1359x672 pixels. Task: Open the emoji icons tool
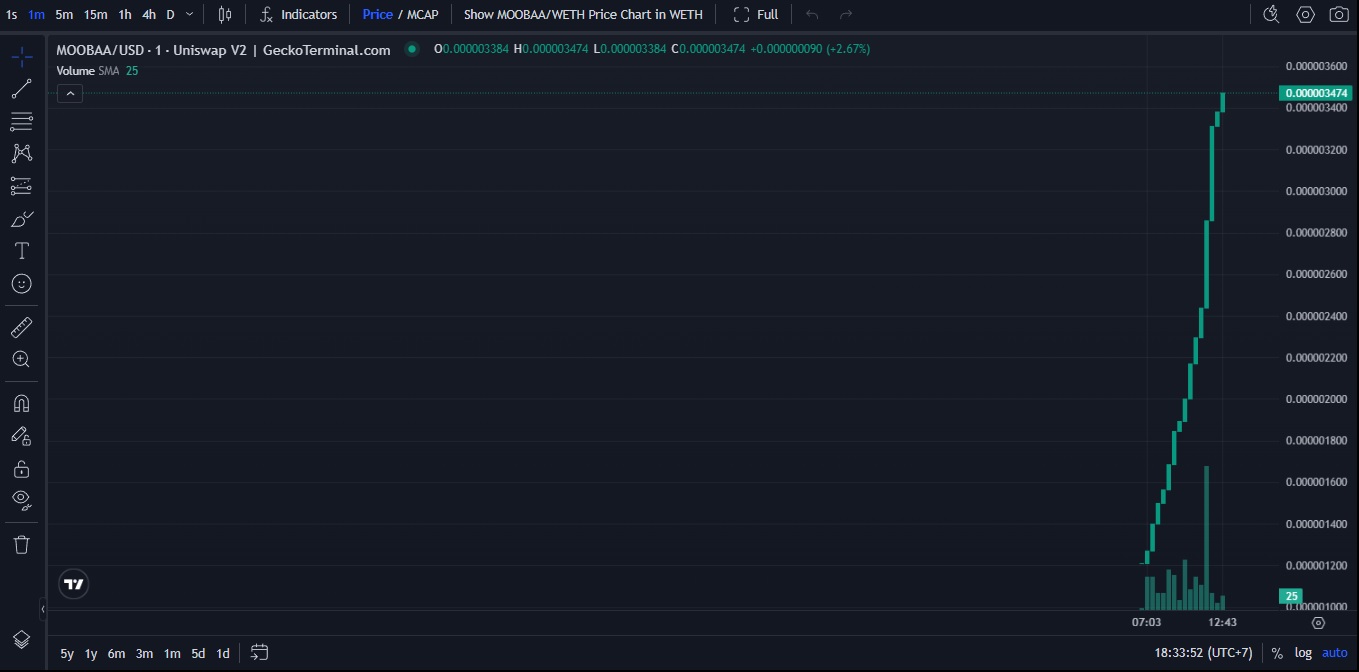21,284
